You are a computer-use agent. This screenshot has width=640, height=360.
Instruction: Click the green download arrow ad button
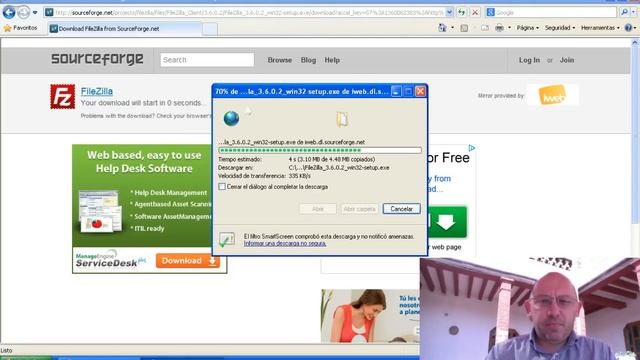(x=447, y=222)
